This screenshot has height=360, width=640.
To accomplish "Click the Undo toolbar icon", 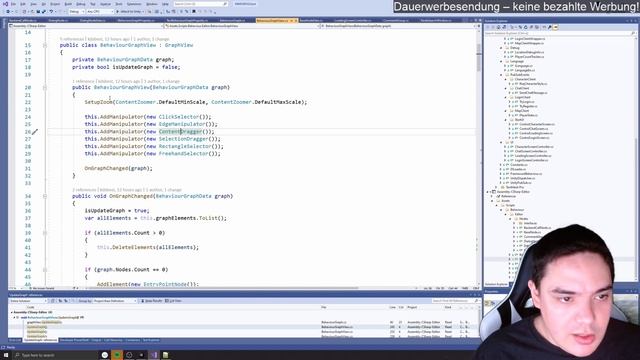I will tap(51, 12).
